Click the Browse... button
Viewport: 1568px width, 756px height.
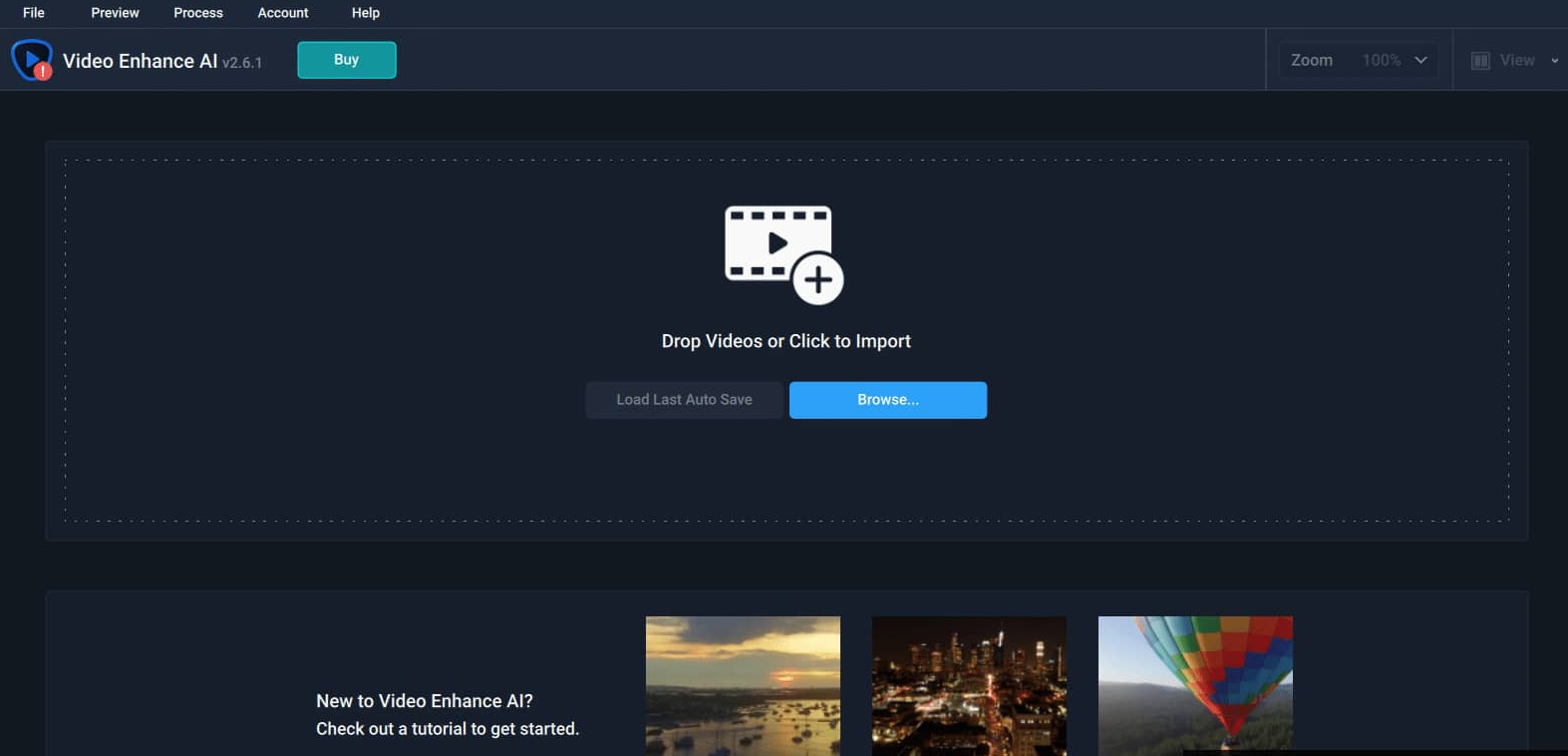click(x=888, y=400)
